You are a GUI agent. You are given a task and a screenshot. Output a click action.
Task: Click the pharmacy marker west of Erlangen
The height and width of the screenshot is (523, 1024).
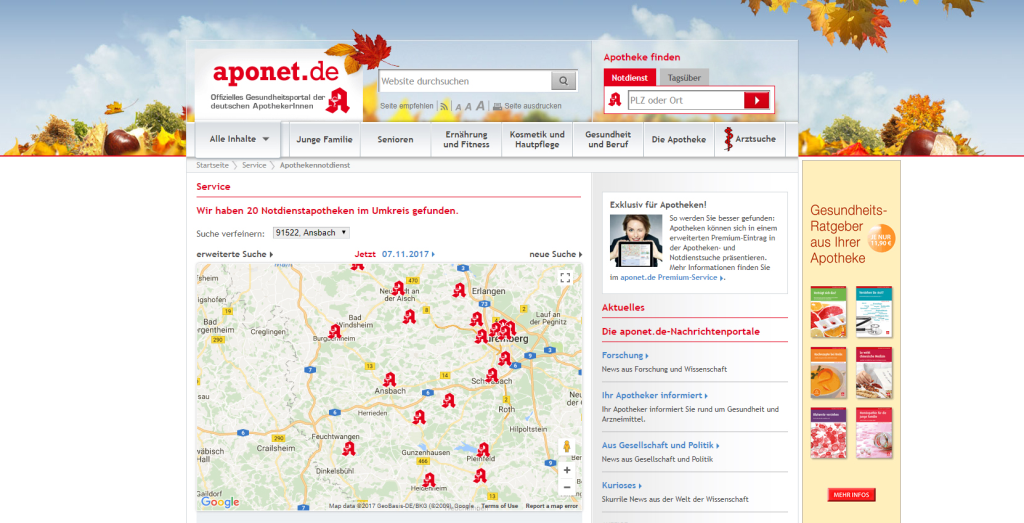(x=459, y=290)
